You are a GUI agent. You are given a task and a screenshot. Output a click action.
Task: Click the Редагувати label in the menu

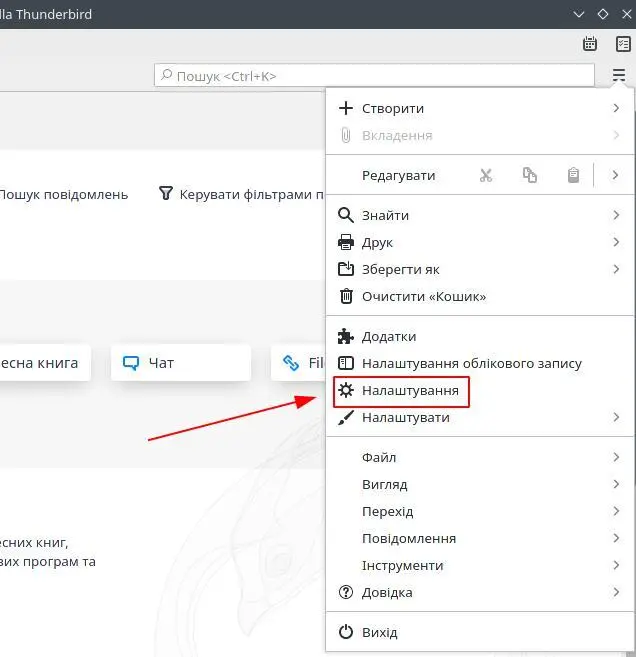(398, 175)
